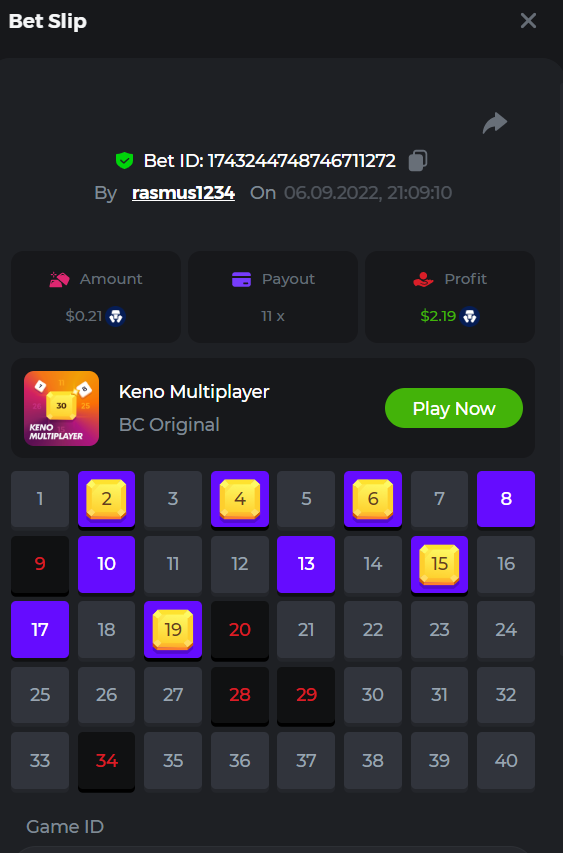Select red number 34 tile
Viewport: 563px width, 853px height.
(x=107, y=761)
